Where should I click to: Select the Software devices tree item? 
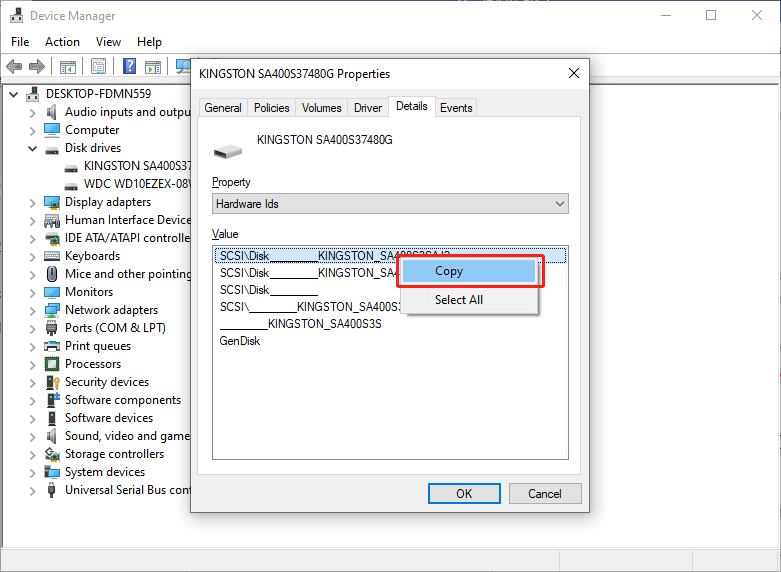(109, 418)
